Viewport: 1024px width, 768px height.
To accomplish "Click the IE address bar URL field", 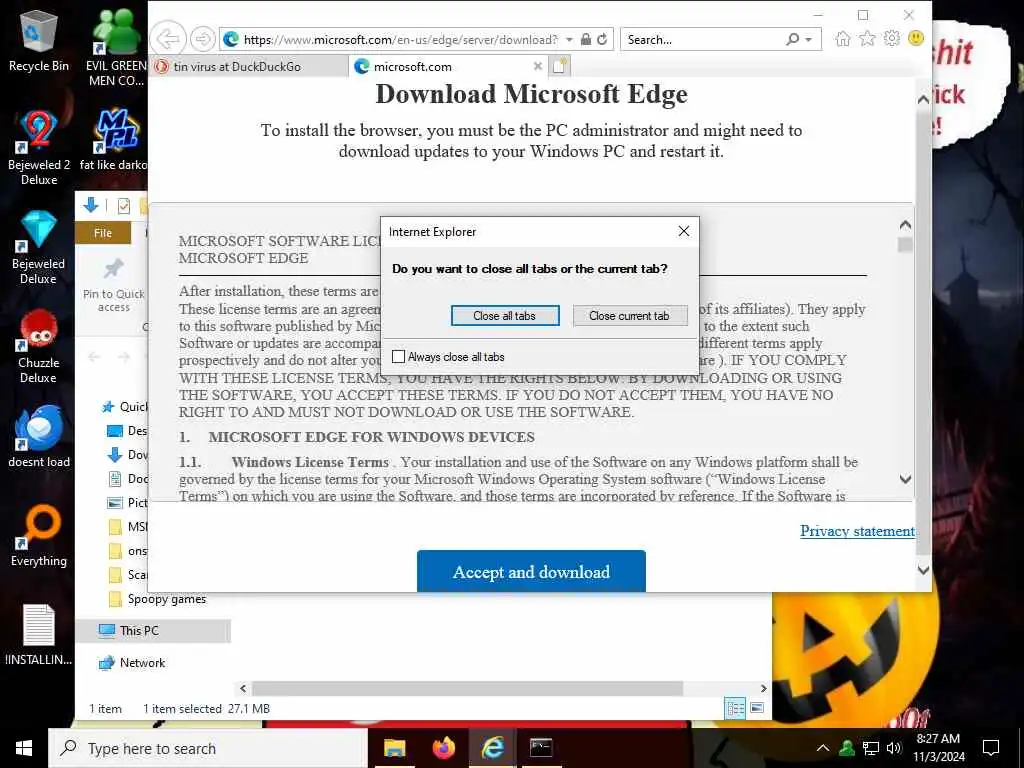I will [400, 40].
